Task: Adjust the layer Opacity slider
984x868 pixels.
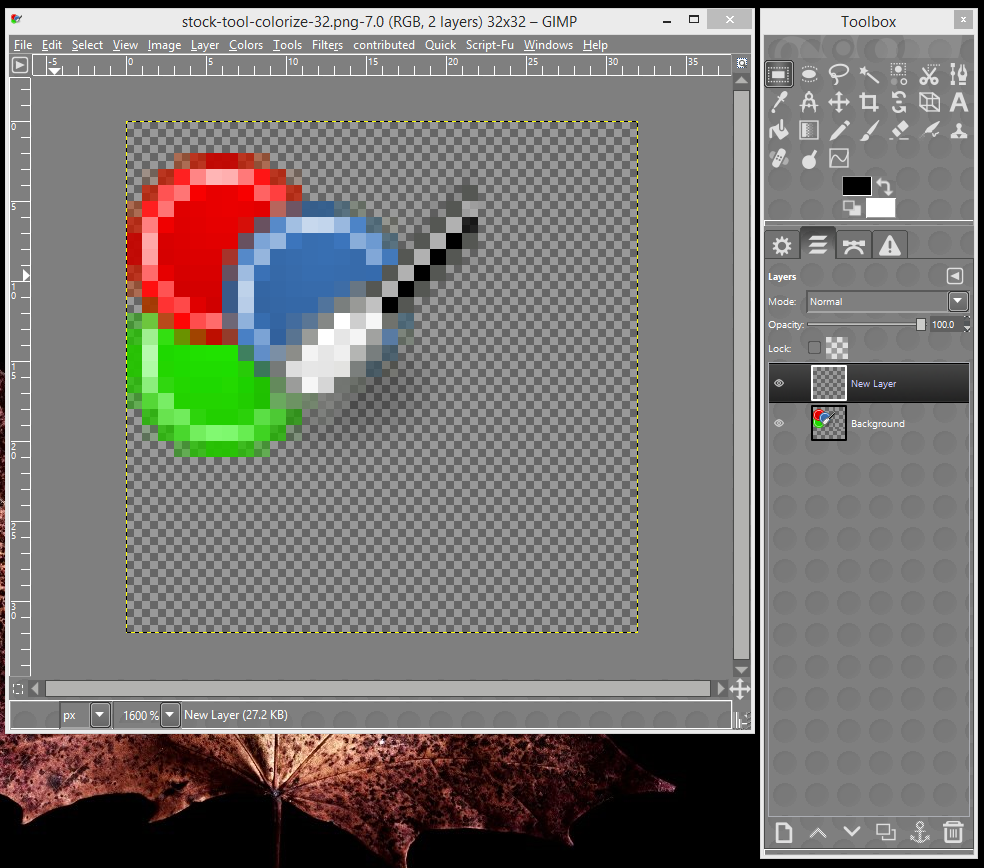Action: (x=866, y=324)
